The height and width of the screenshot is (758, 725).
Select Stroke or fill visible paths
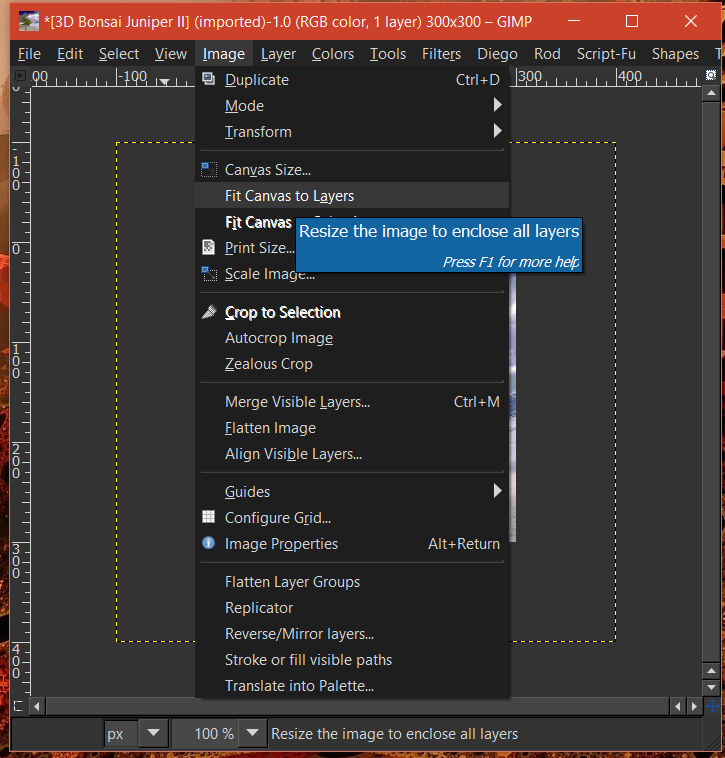point(352,659)
